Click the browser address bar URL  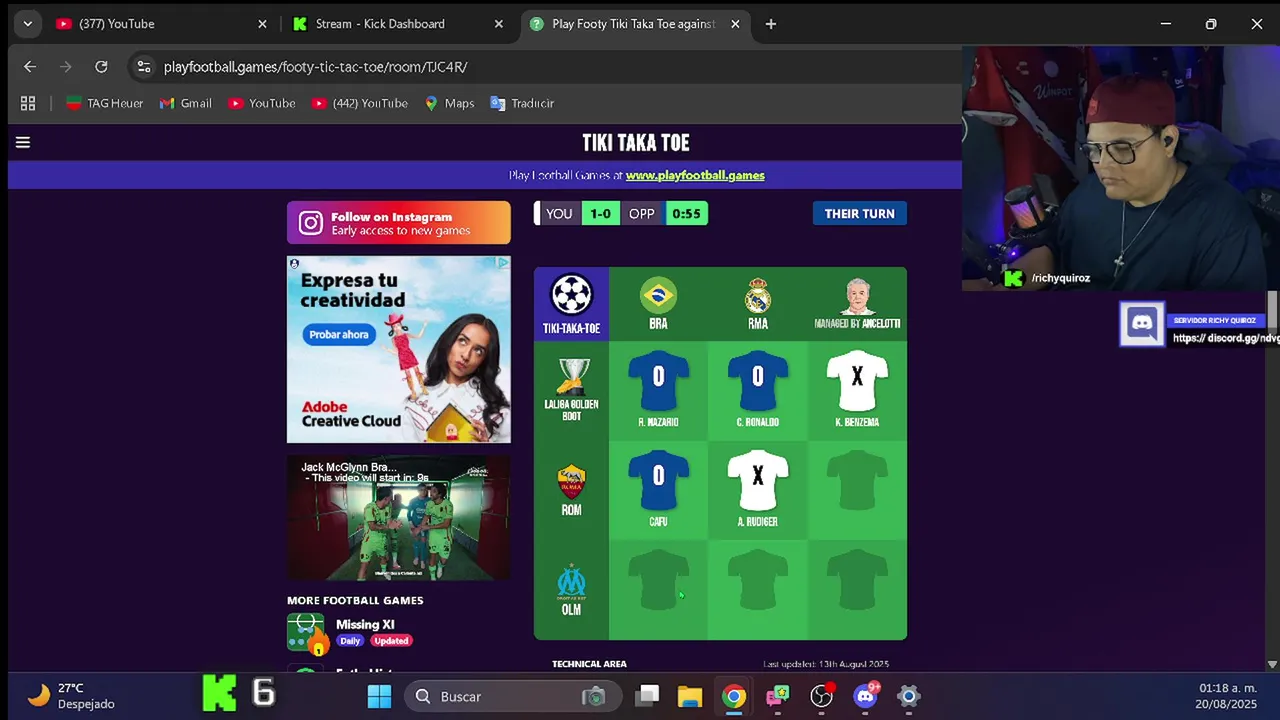click(316, 67)
